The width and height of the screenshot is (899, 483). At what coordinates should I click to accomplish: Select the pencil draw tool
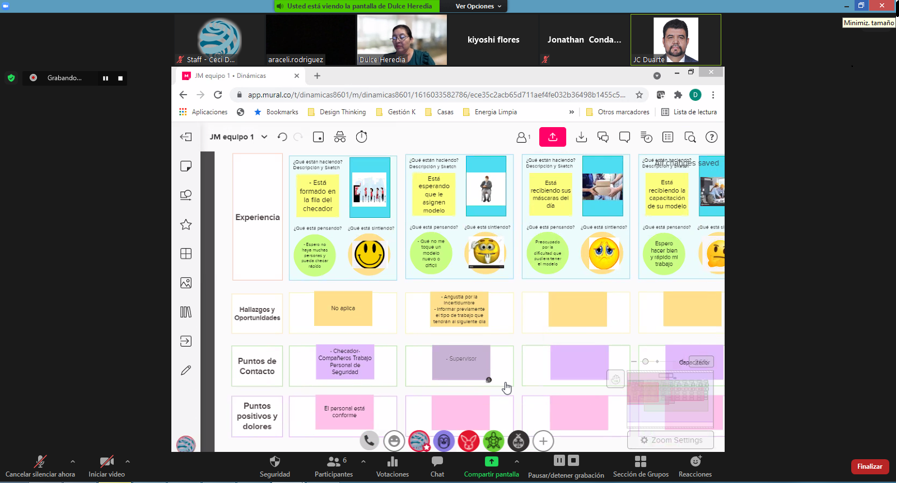(x=186, y=370)
